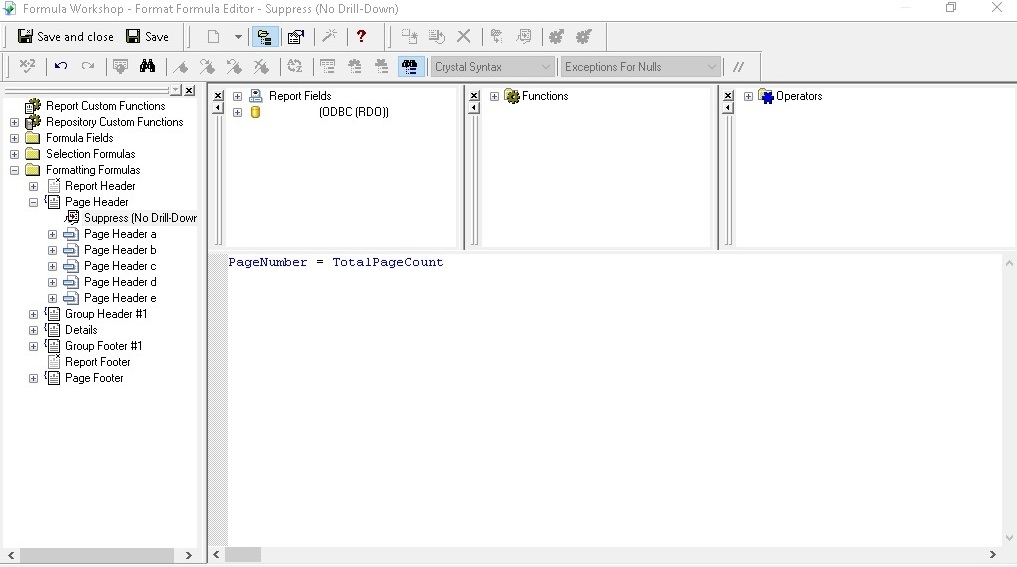This screenshot has width=1017, height=567.
Task: Close the Operators pane X
Action: coord(728,95)
